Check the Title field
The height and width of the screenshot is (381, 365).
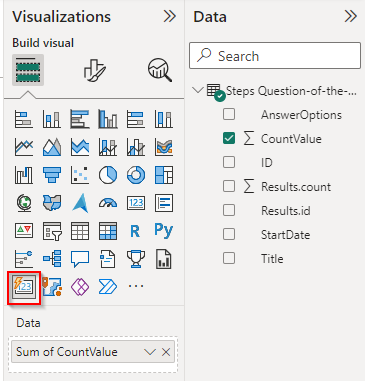229,258
